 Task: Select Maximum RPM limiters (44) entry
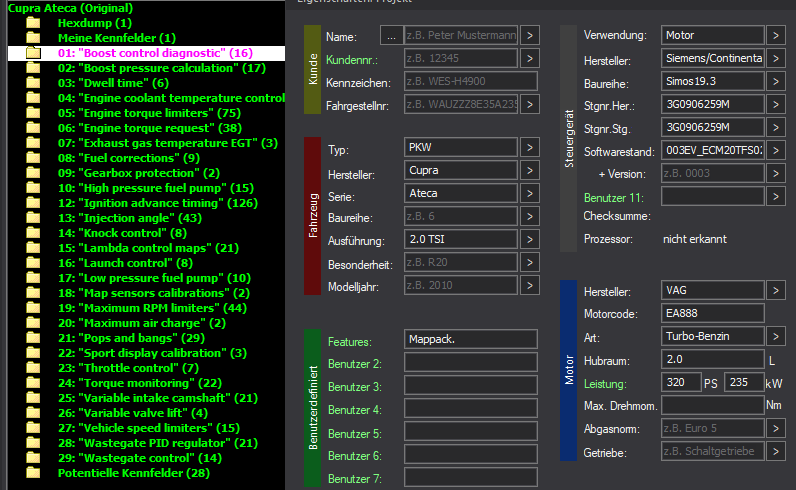[x=152, y=308]
